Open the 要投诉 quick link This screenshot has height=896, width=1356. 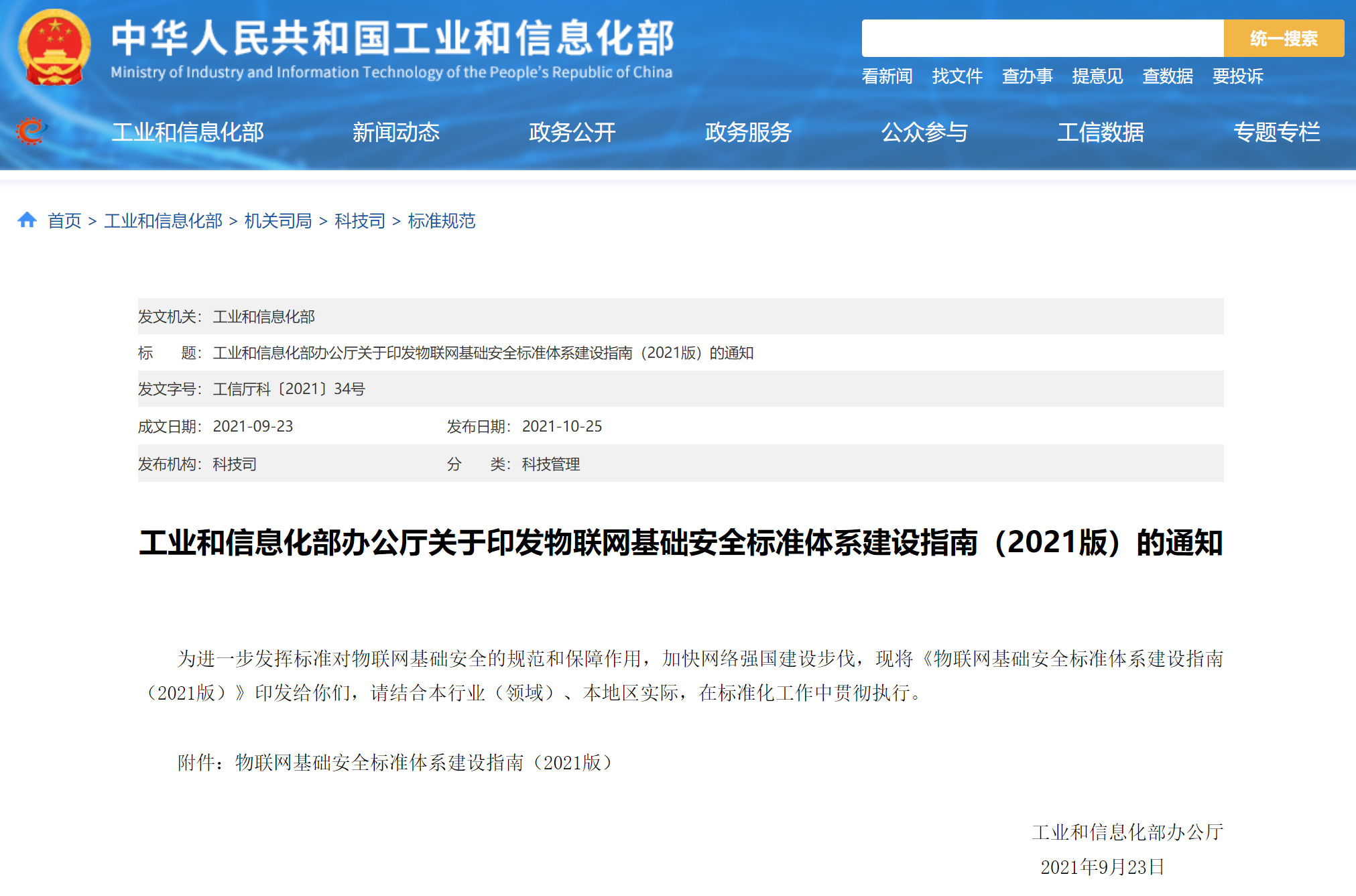point(1237,76)
